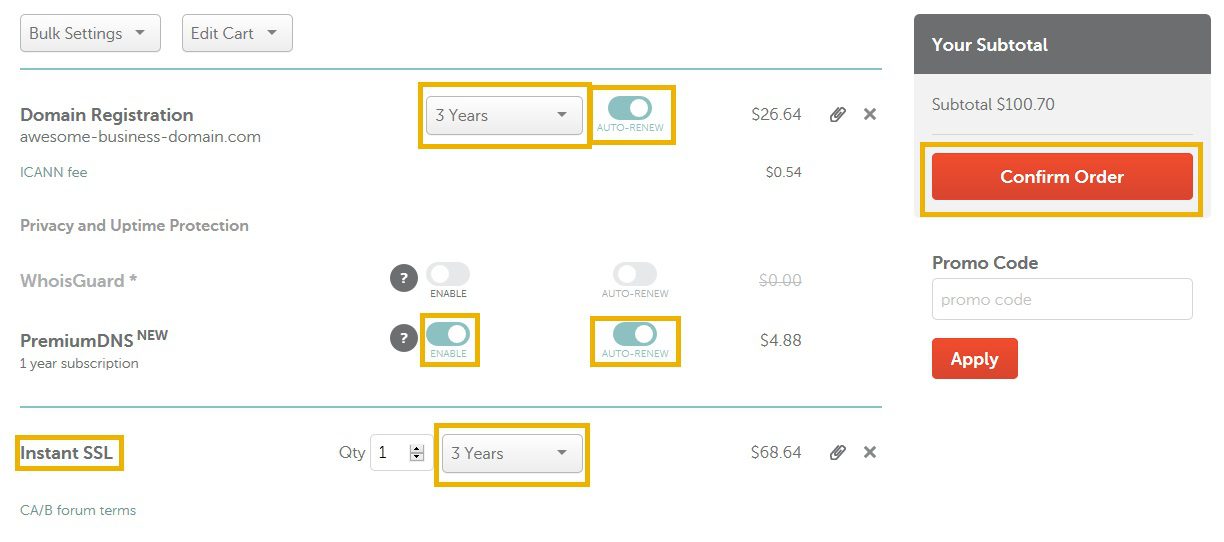Click the paperclip icon for Domain Registration
Image resolution: width=1224 pixels, height=542 pixels.
[838, 114]
